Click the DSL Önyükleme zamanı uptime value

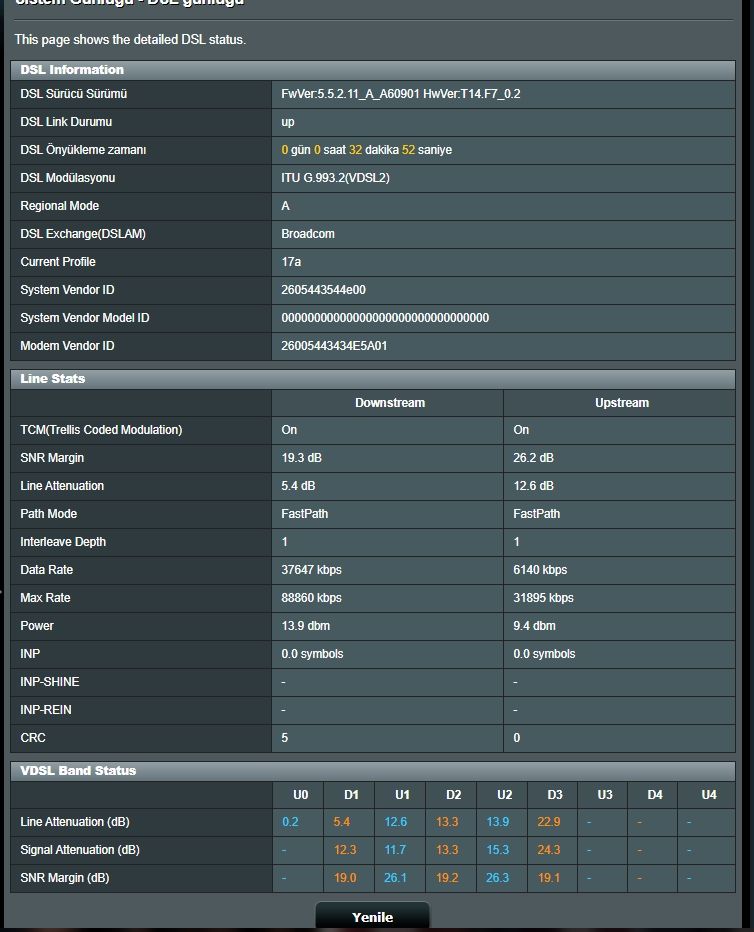tap(366, 150)
